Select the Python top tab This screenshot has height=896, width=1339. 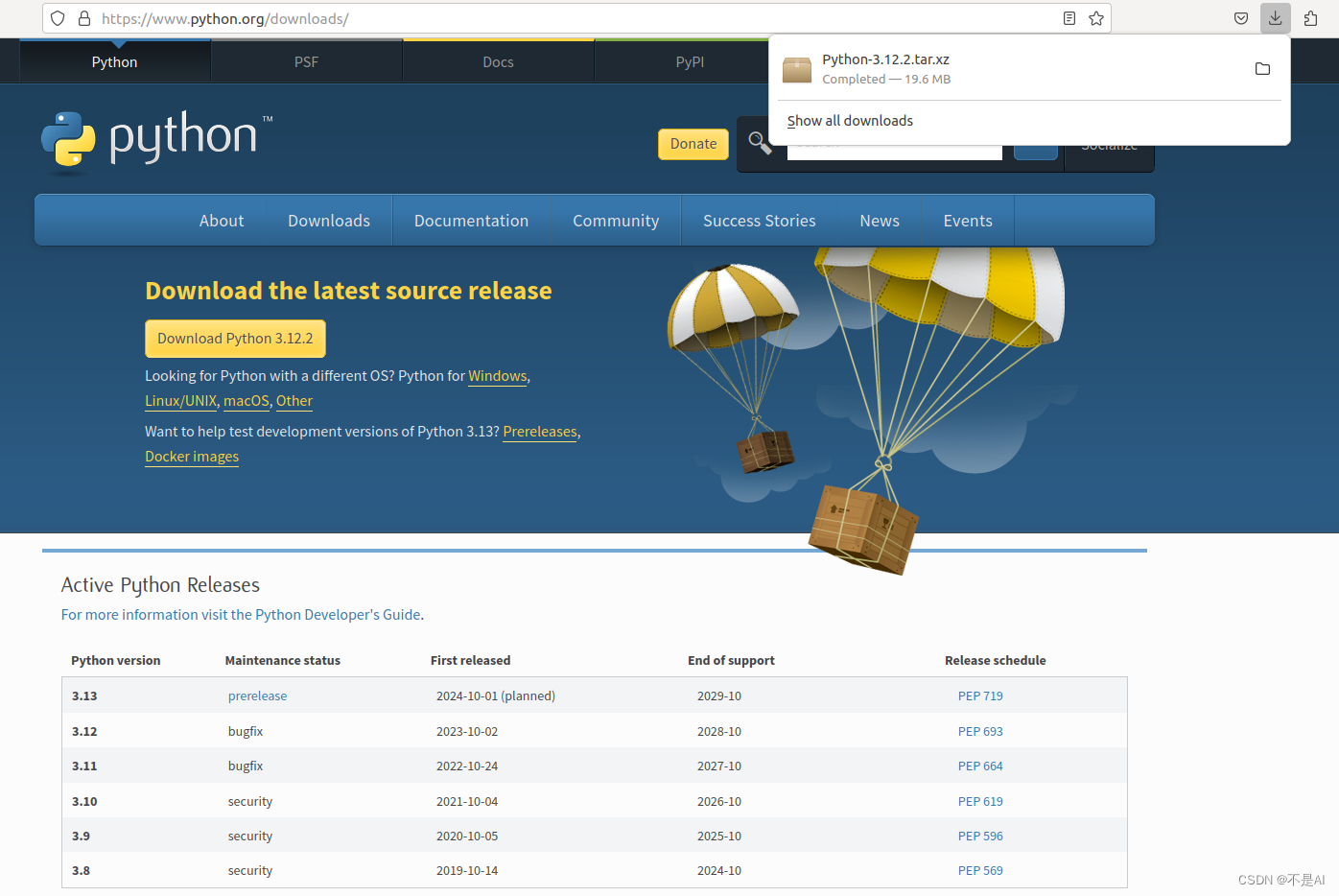[x=115, y=62]
